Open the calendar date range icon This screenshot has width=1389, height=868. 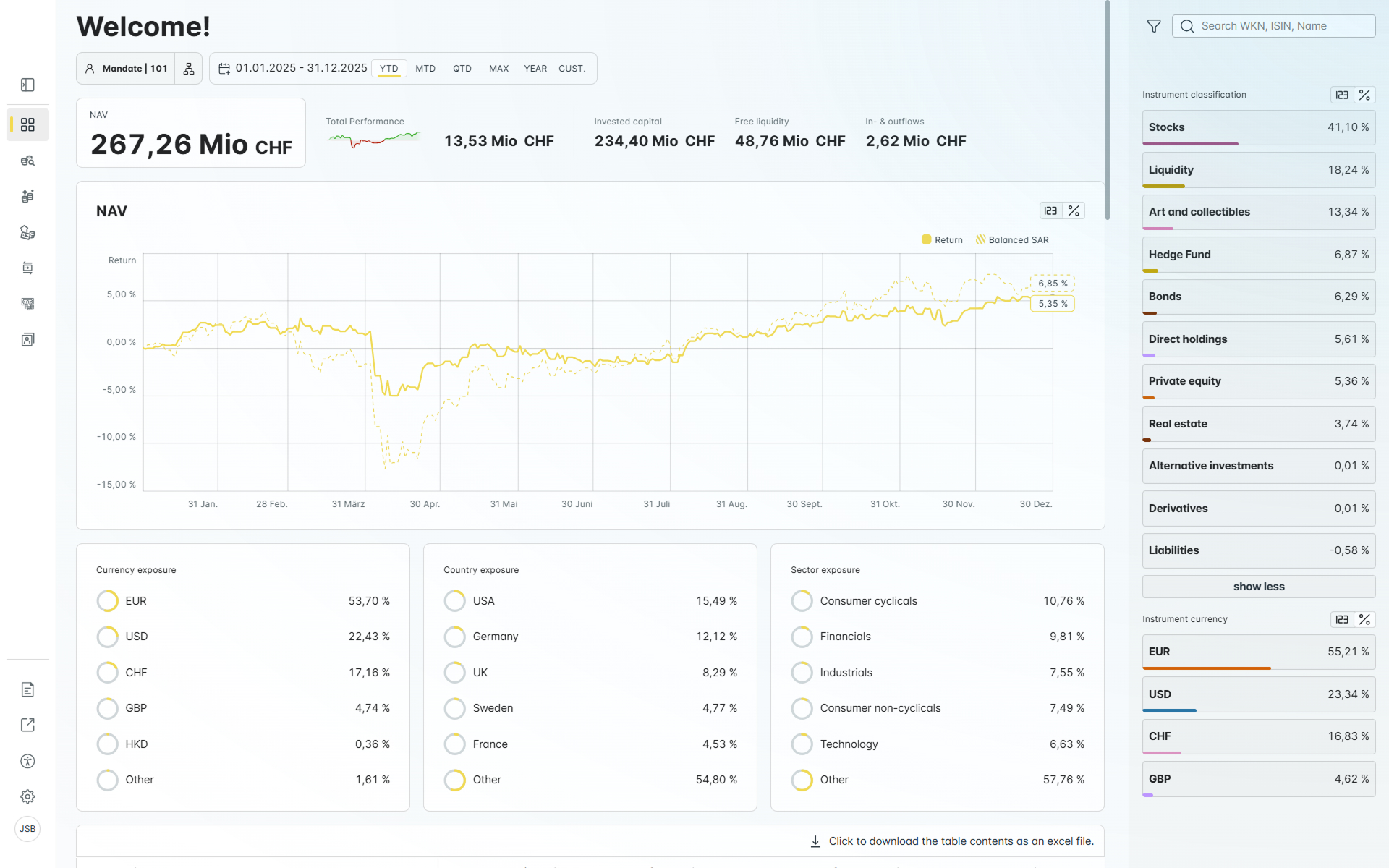click(x=224, y=69)
